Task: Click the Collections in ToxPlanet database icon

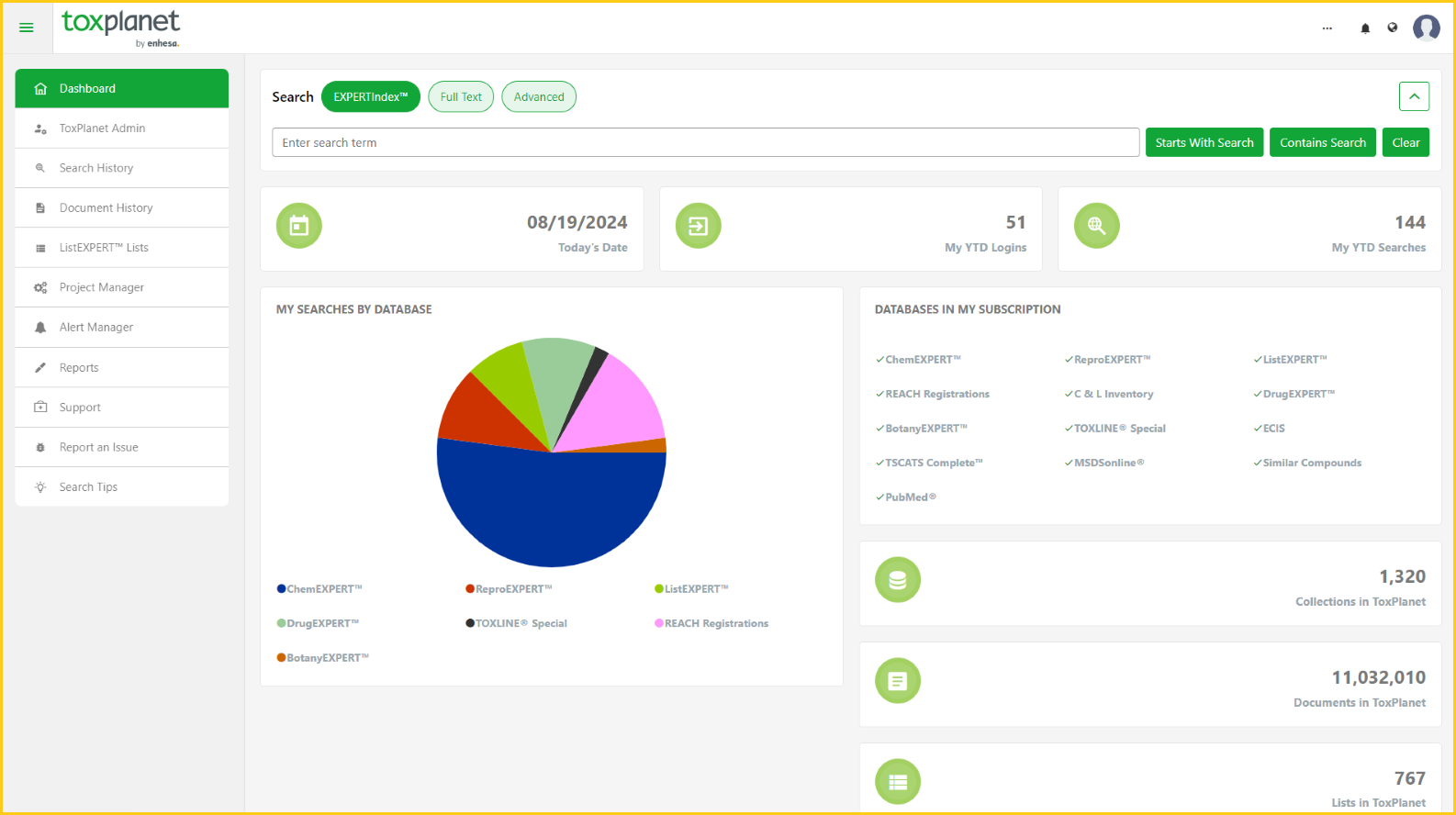Action: click(898, 580)
